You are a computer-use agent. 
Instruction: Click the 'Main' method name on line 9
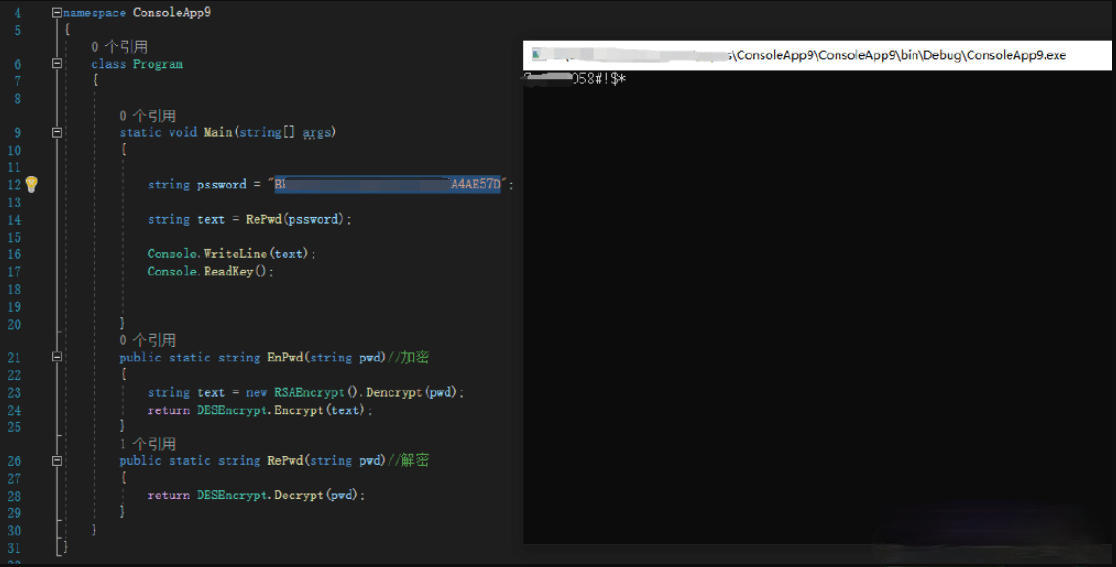pyautogui.click(x=218, y=132)
